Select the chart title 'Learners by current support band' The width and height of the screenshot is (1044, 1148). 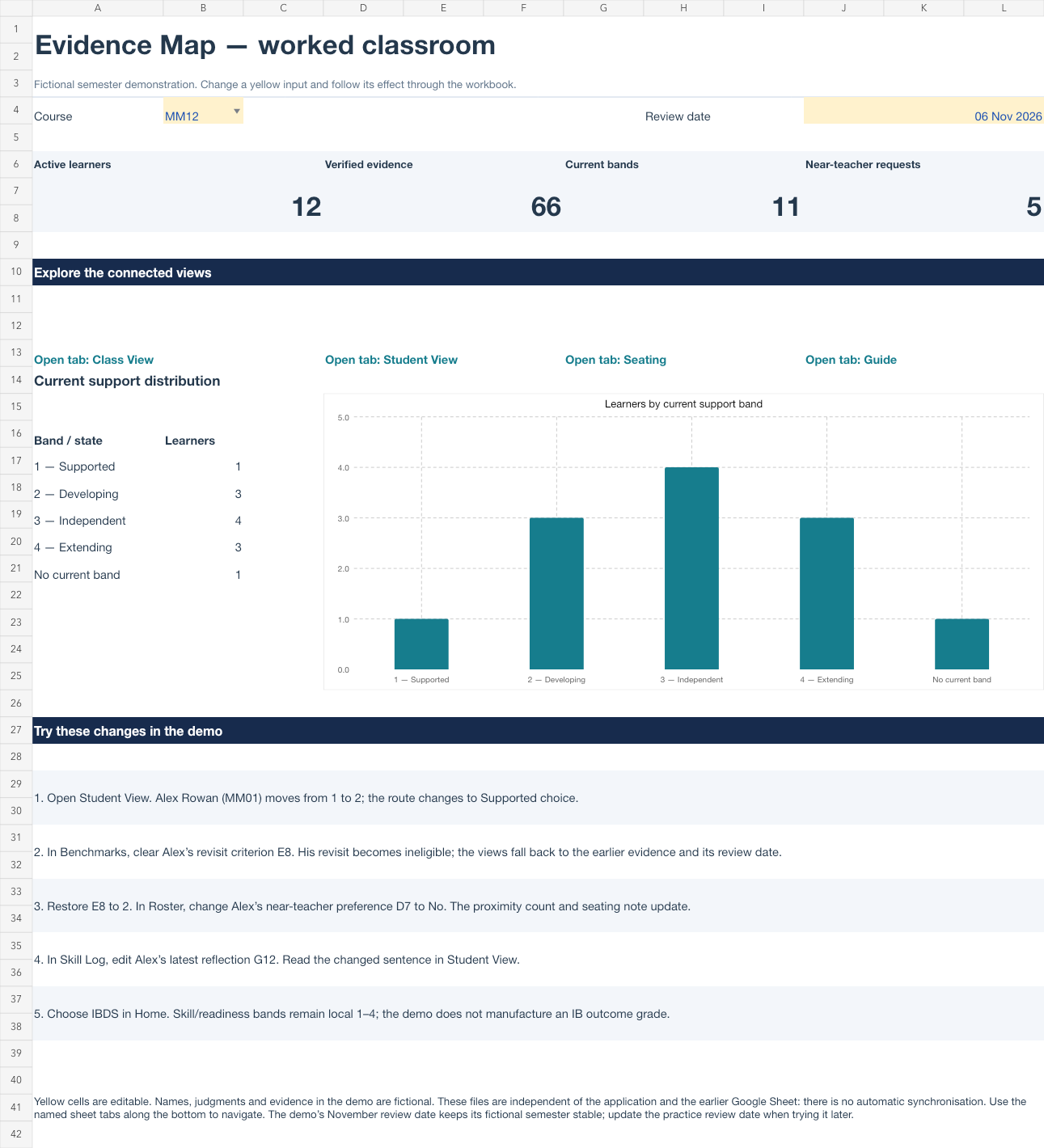(x=683, y=404)
